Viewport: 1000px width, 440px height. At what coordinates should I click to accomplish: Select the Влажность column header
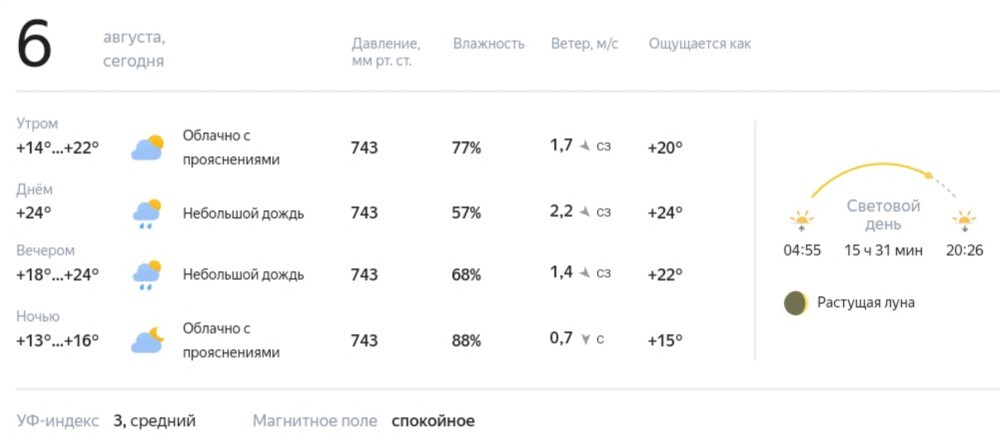[489, 44]
